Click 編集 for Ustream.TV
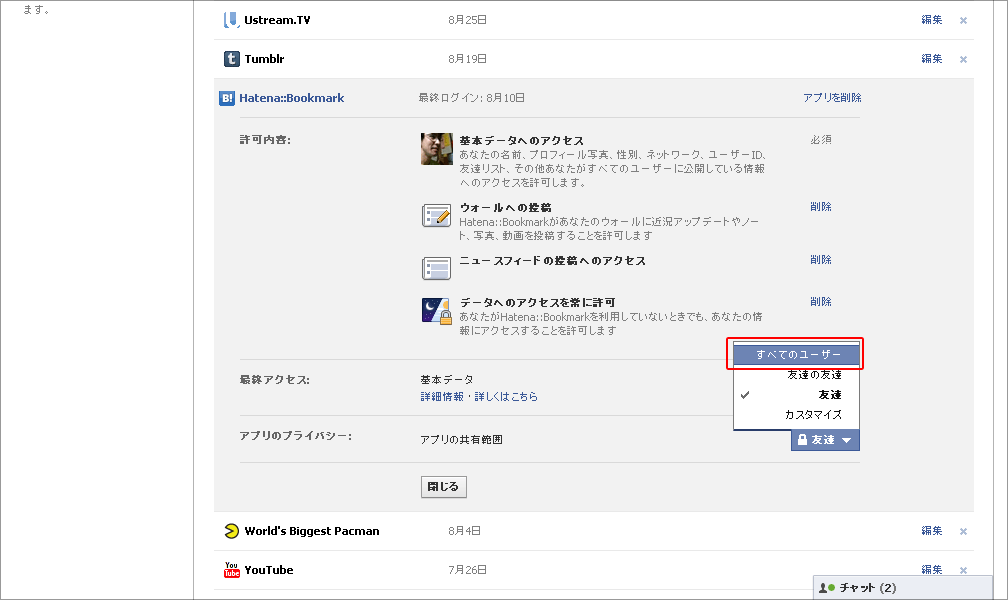Viewport: 1008px width, 600px height. point(932,20)
